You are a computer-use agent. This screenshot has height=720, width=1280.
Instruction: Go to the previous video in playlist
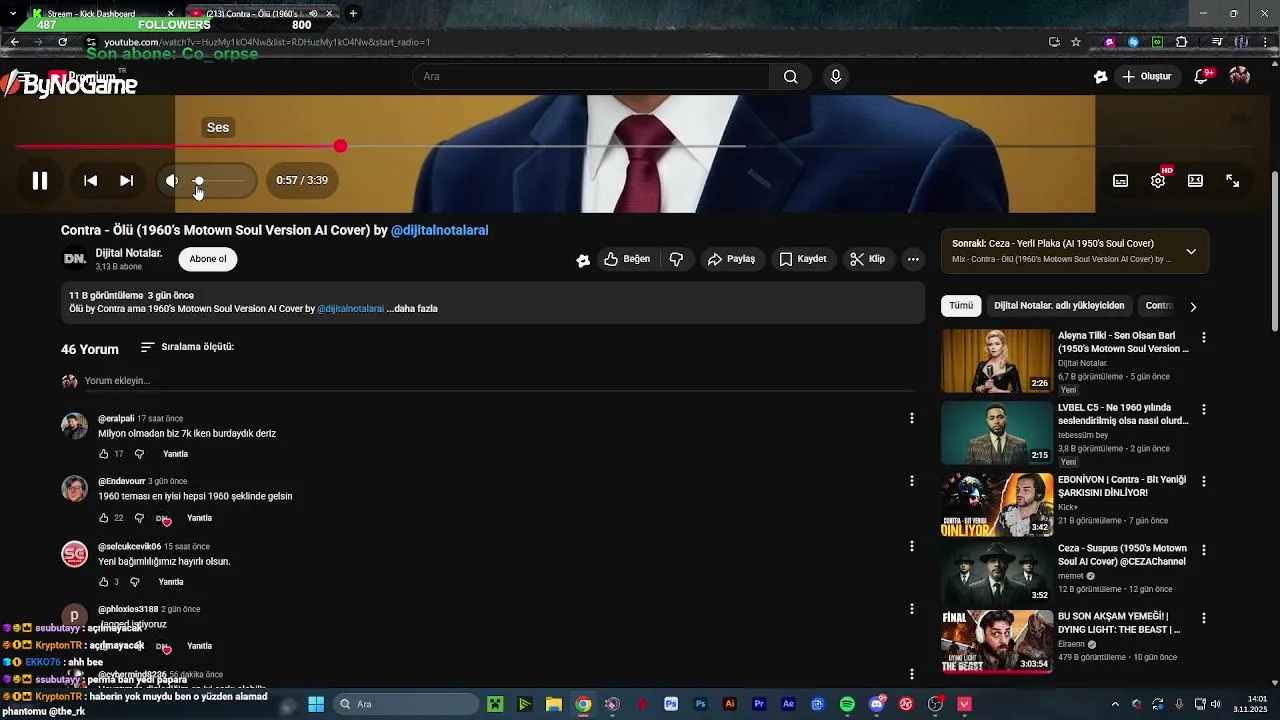coord(90,181)
